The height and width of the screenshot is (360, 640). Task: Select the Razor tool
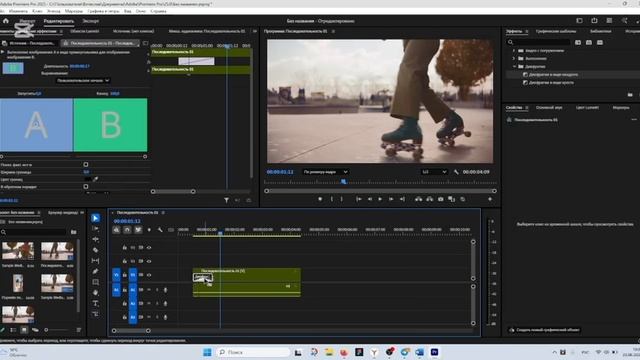(96, 250)
